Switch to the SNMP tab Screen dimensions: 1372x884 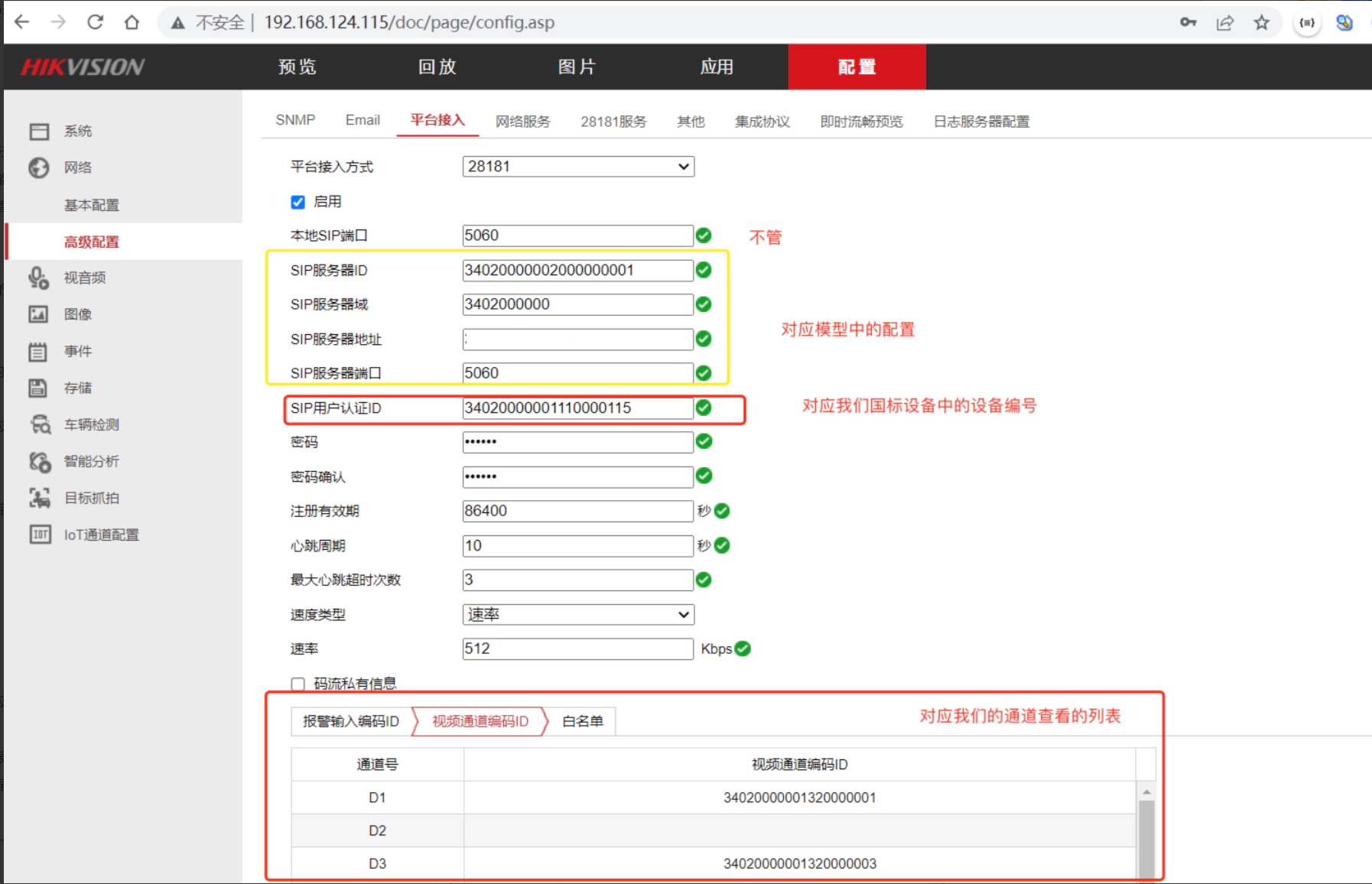click(x=295, y=120)
